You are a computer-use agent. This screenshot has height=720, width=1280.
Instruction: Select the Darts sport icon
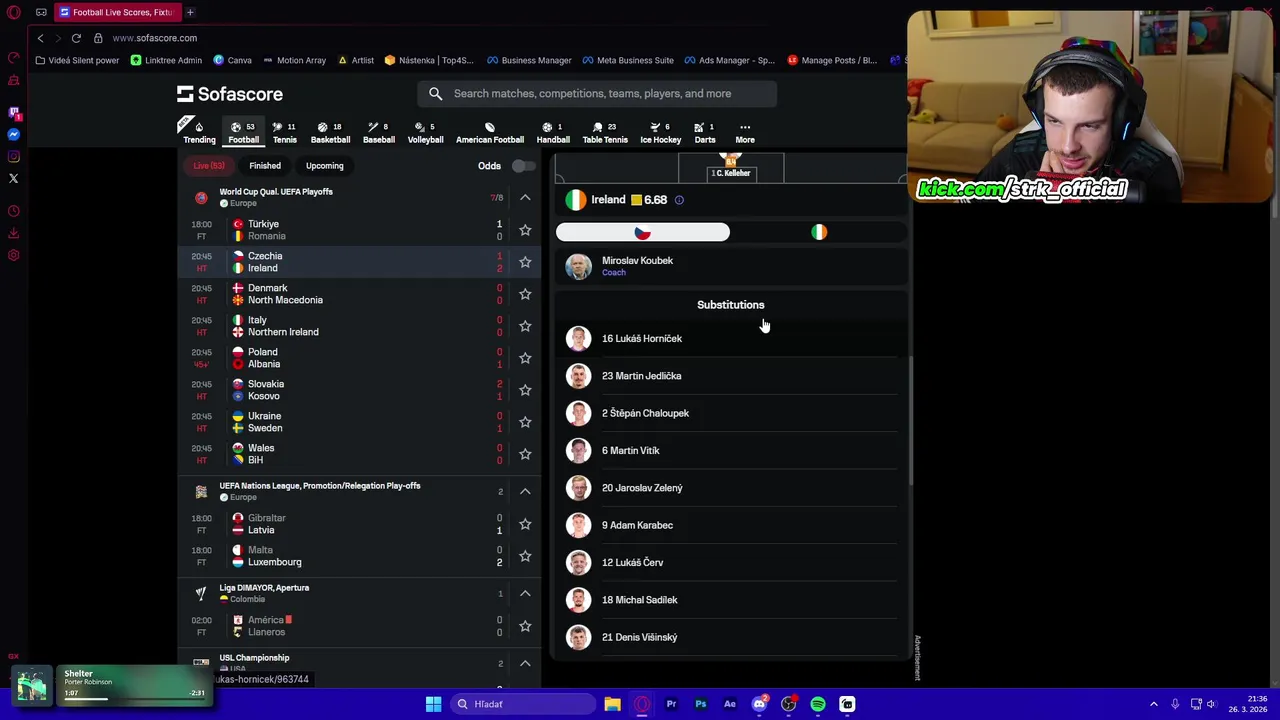[x=705, y=132]
